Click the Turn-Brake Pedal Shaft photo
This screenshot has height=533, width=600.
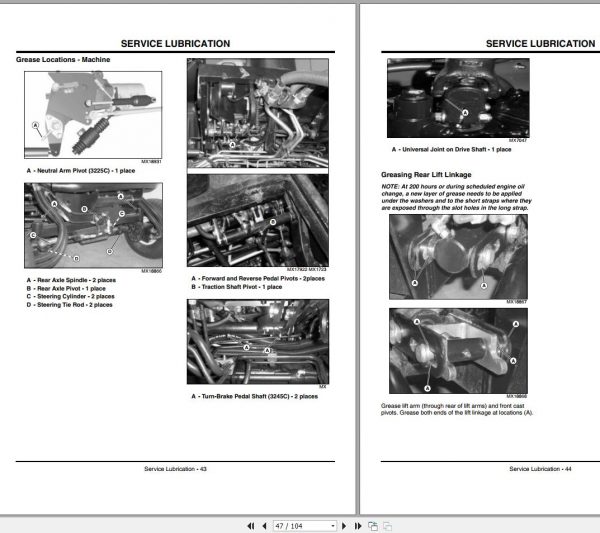(258, 342)
